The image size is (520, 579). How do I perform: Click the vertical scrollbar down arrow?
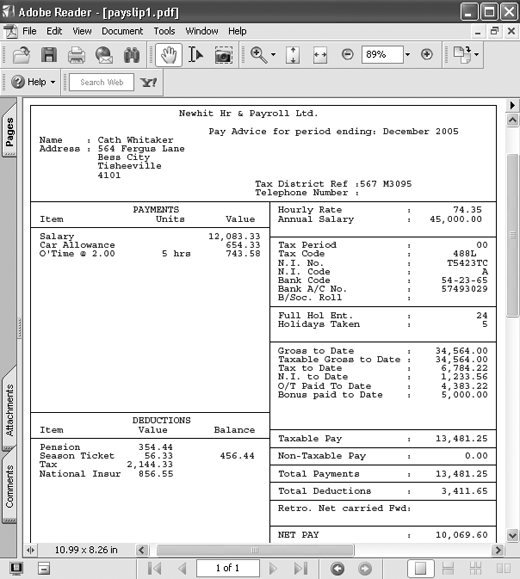pyautogui.click(x=512, y=535)
